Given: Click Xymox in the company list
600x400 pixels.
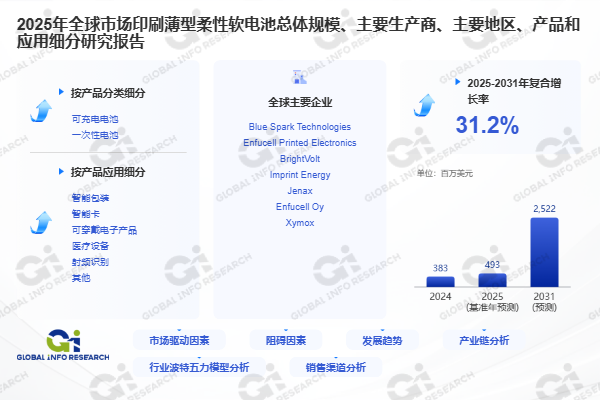Looking at the screenshot, I should (x=300, y=223).
